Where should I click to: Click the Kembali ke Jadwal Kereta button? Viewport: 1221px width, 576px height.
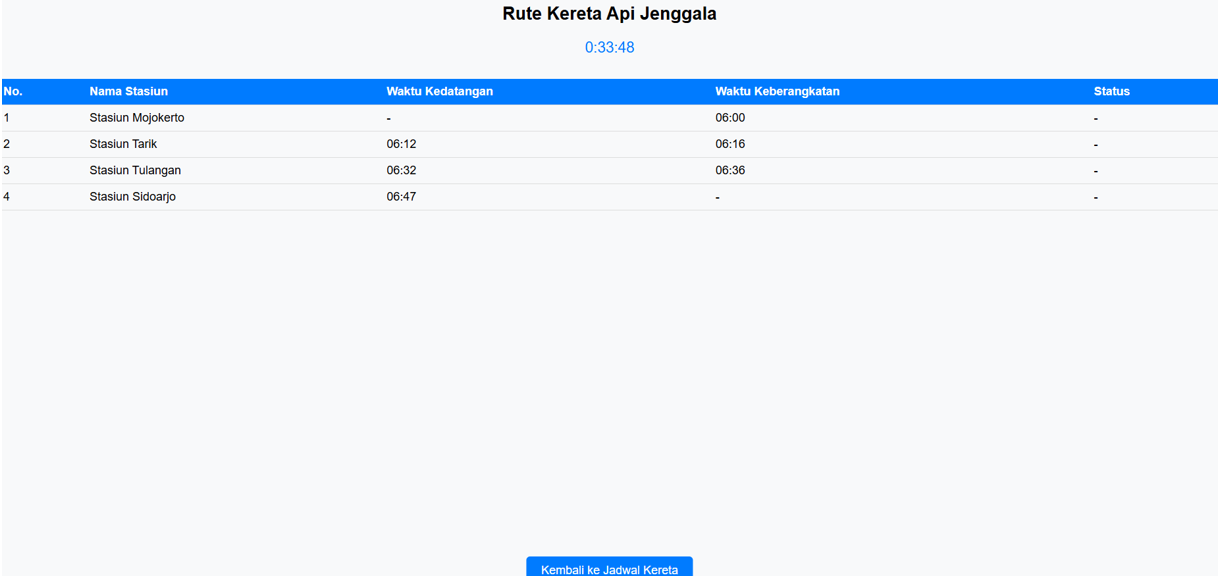coord(609,568)
